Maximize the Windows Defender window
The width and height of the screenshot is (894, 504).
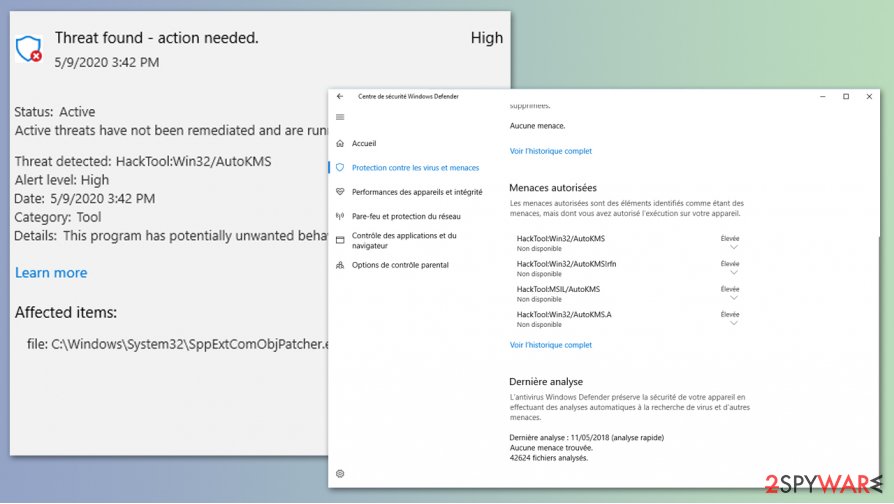pyautogui.click(x=846, y=96)
